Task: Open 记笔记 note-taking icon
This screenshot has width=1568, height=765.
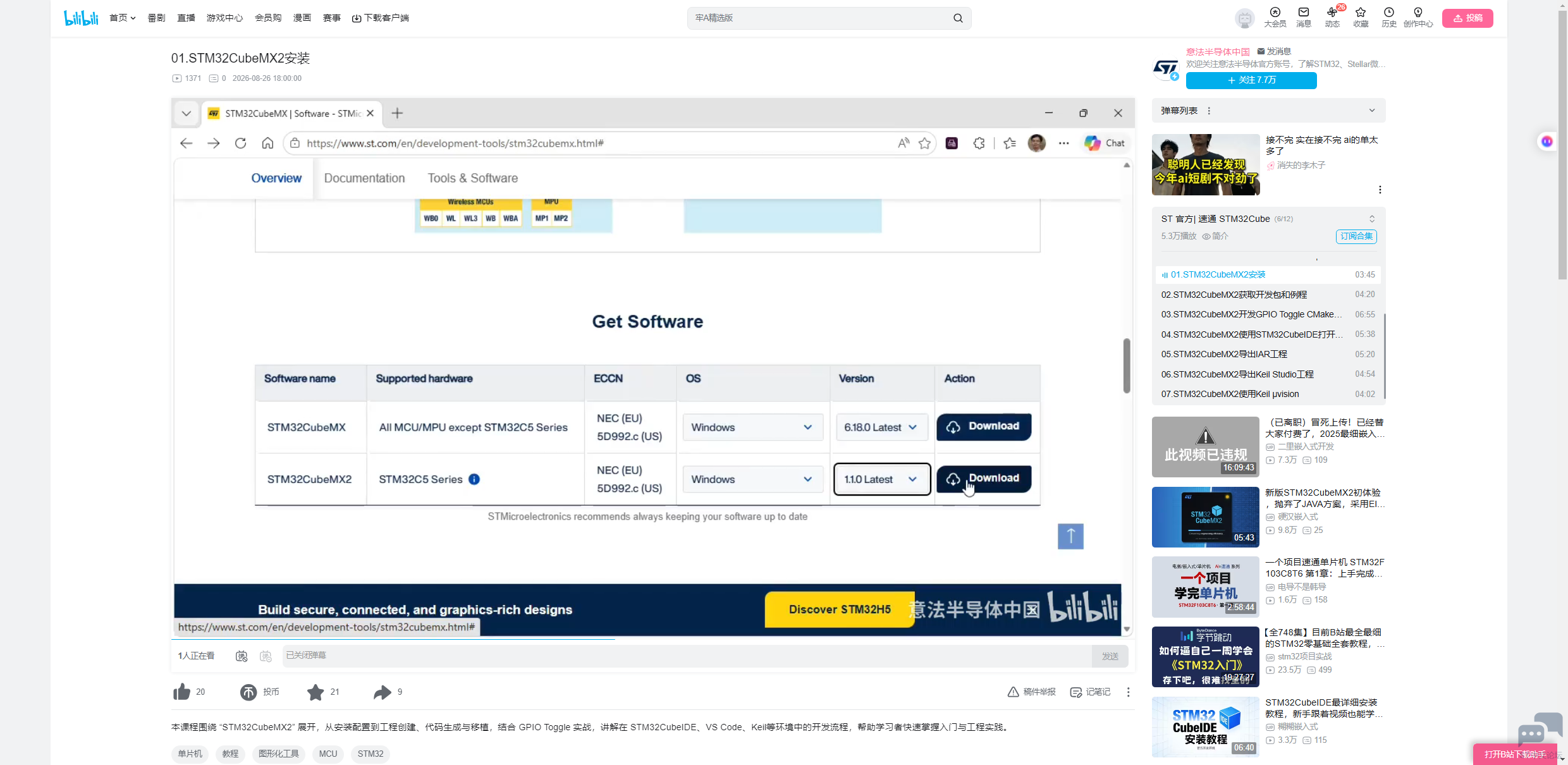Action: (1090, 692)
